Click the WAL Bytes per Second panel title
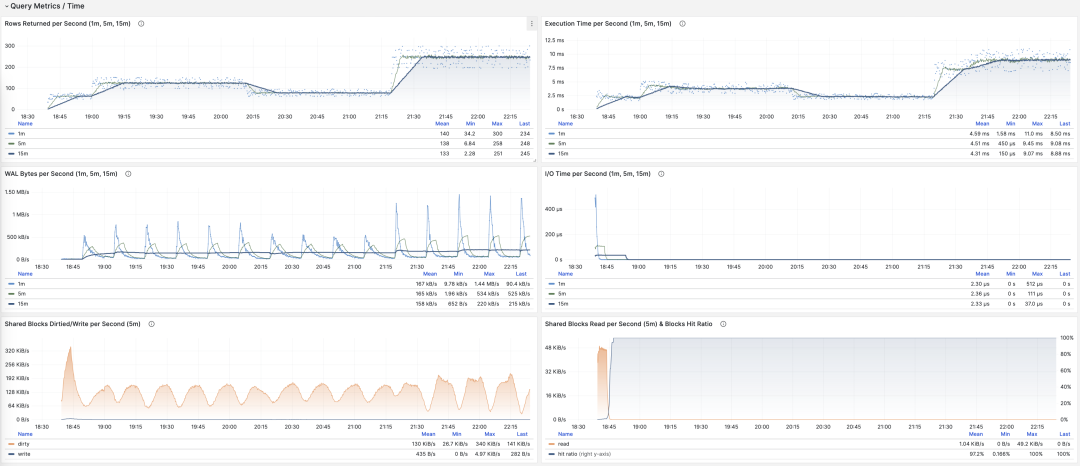The height and width of the screenshot is (466, 1080). pos(61,174)
